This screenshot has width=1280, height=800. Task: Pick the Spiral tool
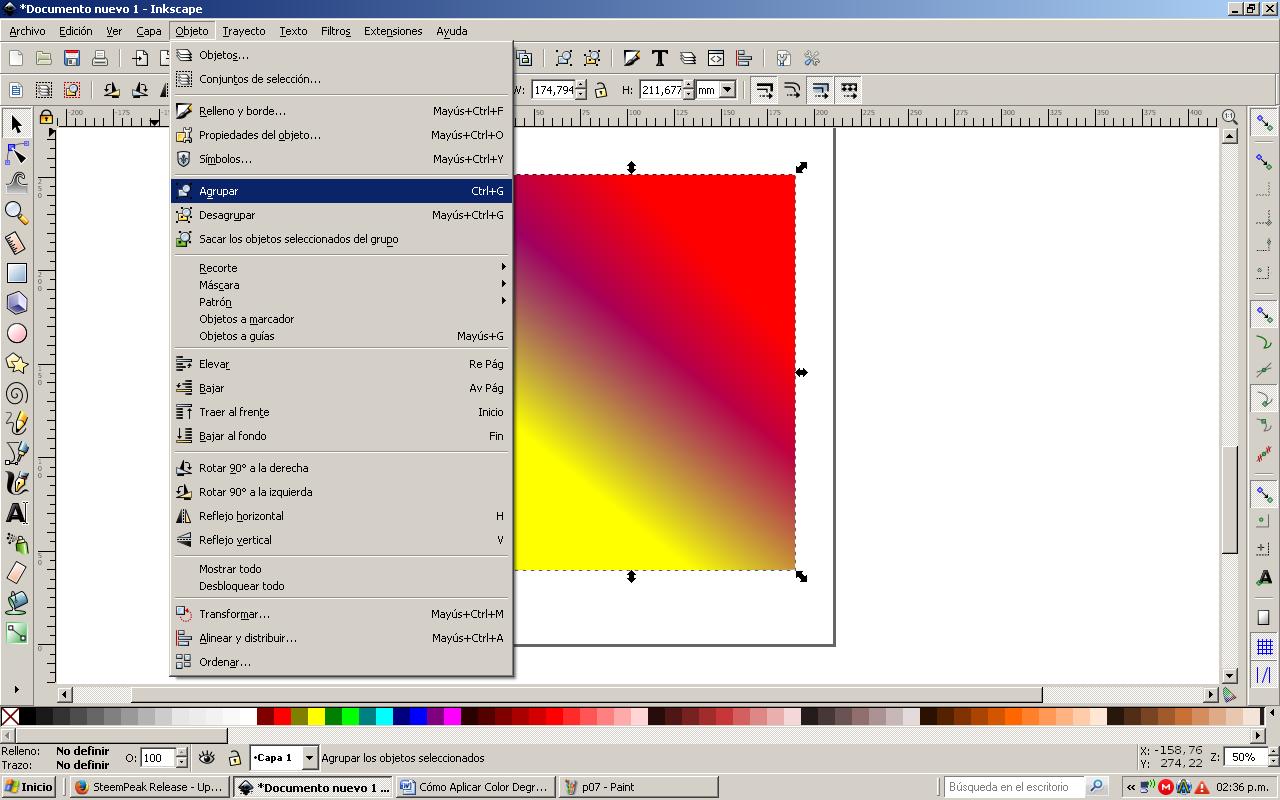coord(16,393)
